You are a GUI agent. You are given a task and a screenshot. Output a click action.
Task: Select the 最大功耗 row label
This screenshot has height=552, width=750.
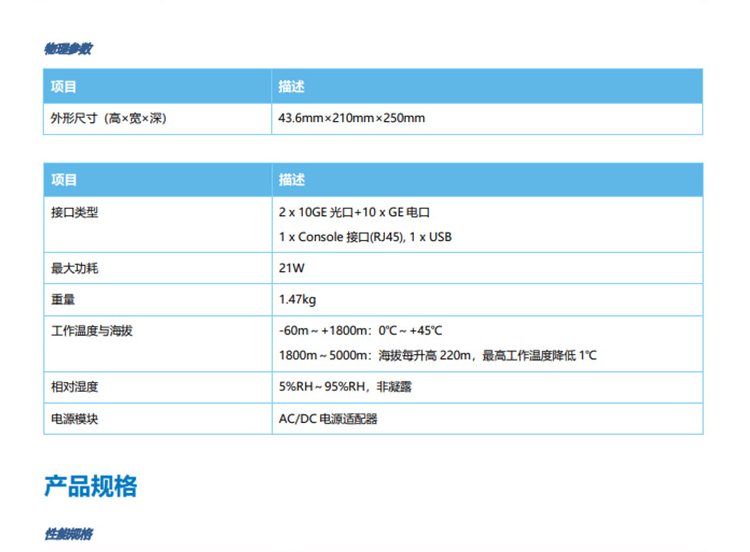(75, 268)
